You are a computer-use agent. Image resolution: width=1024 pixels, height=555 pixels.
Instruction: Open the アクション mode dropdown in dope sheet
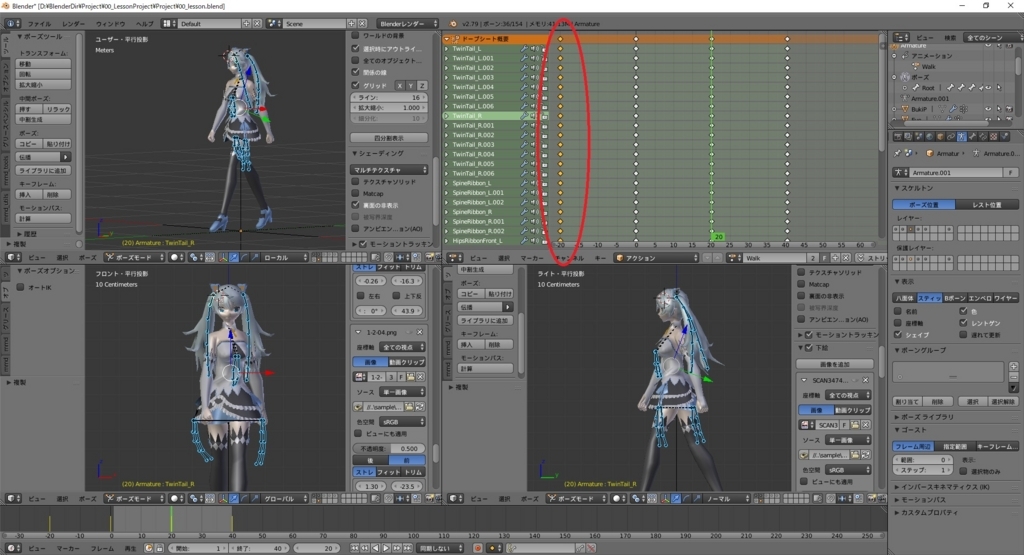tap(656, 258)
